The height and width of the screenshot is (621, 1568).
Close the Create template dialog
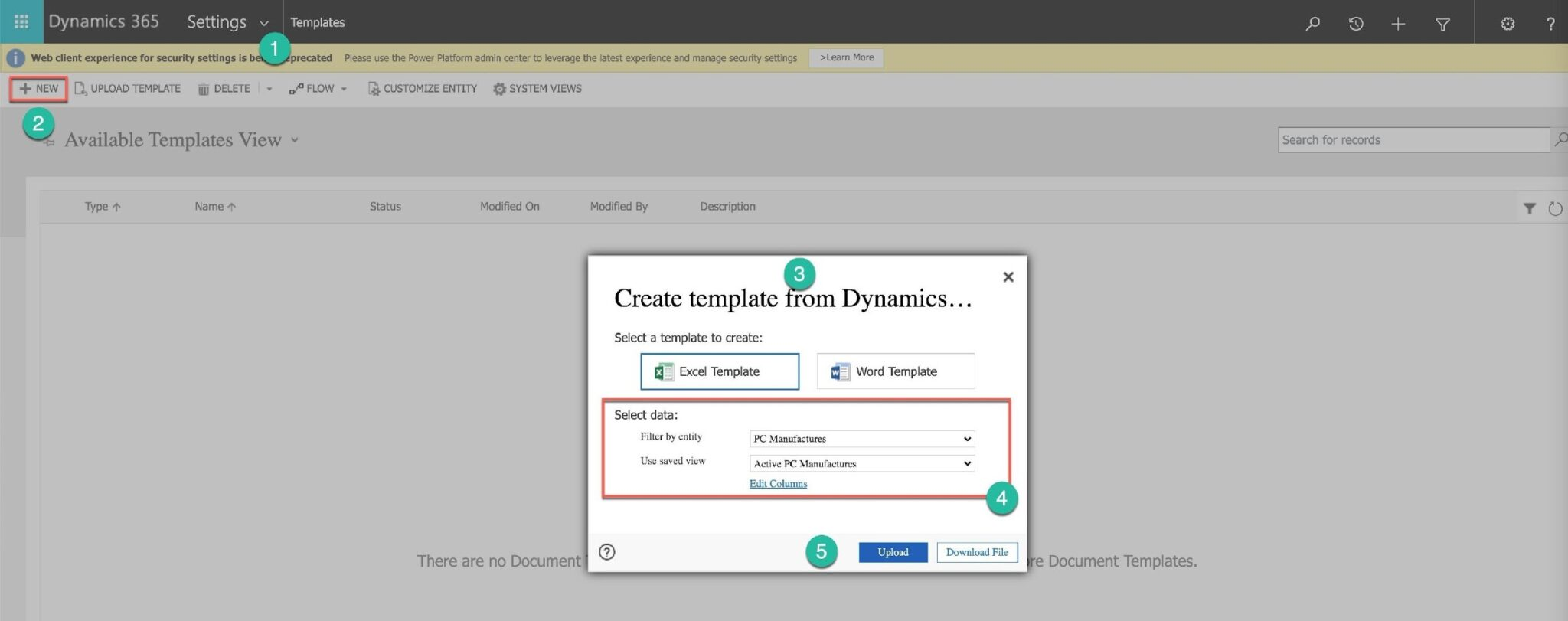(x=1008, y=276)
